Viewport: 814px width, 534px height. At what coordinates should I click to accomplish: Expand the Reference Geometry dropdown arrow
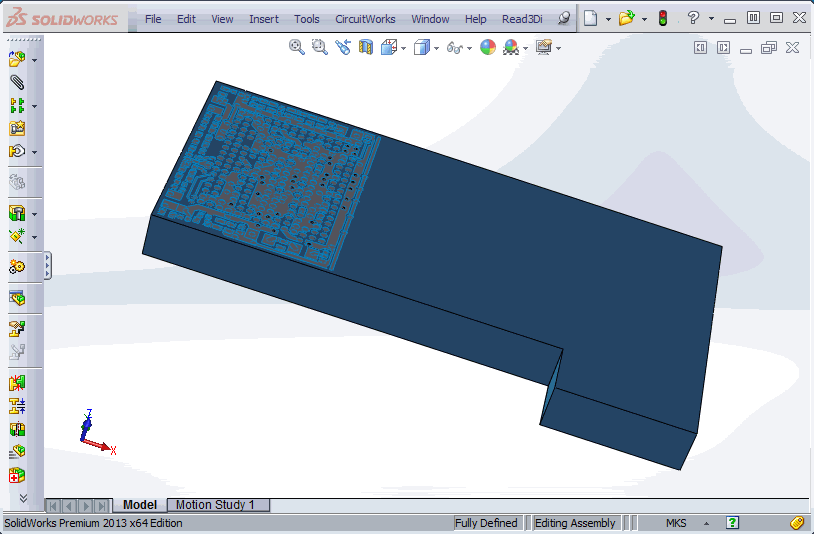(x=34, y=237)
